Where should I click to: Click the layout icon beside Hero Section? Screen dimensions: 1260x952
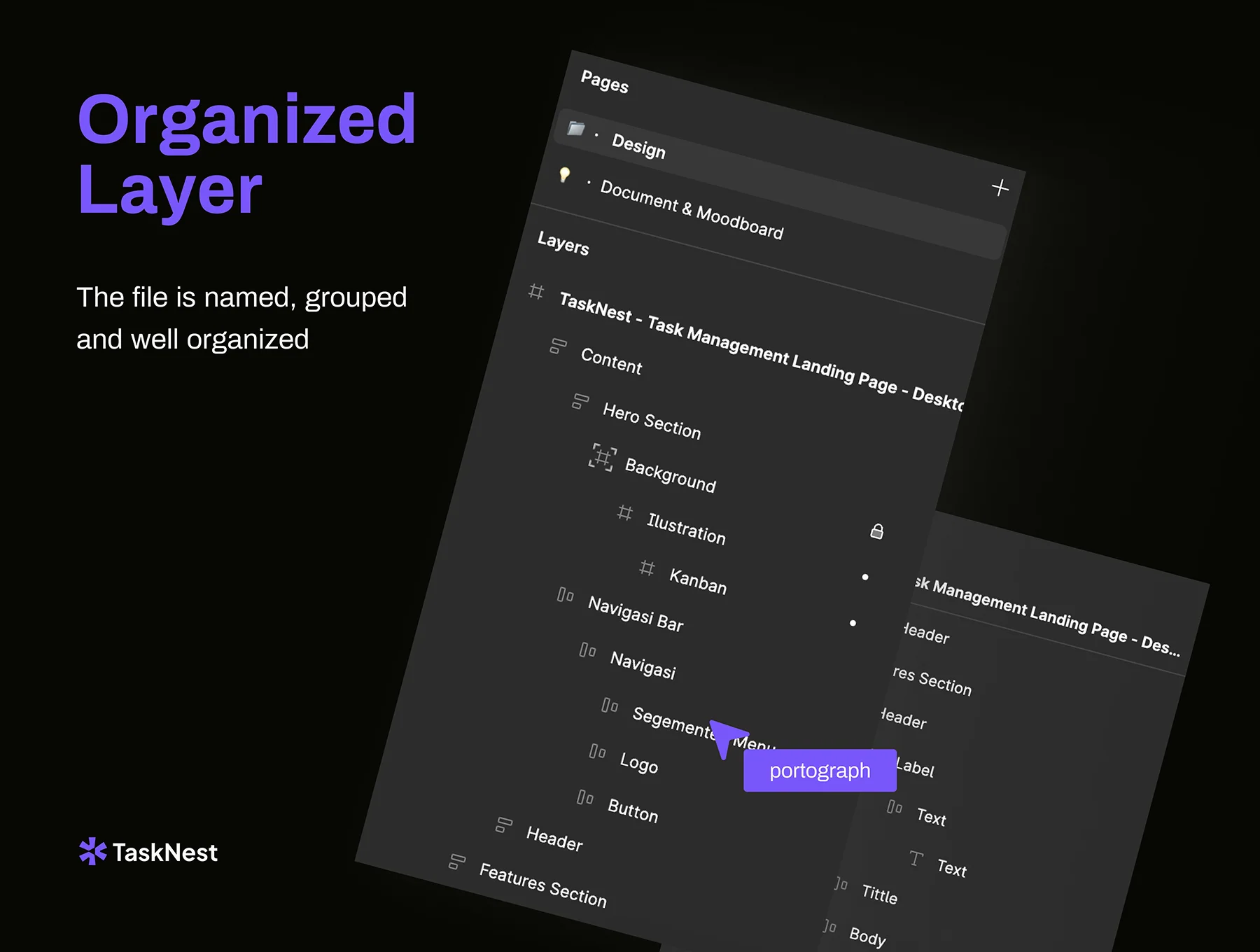pos(580,401)
